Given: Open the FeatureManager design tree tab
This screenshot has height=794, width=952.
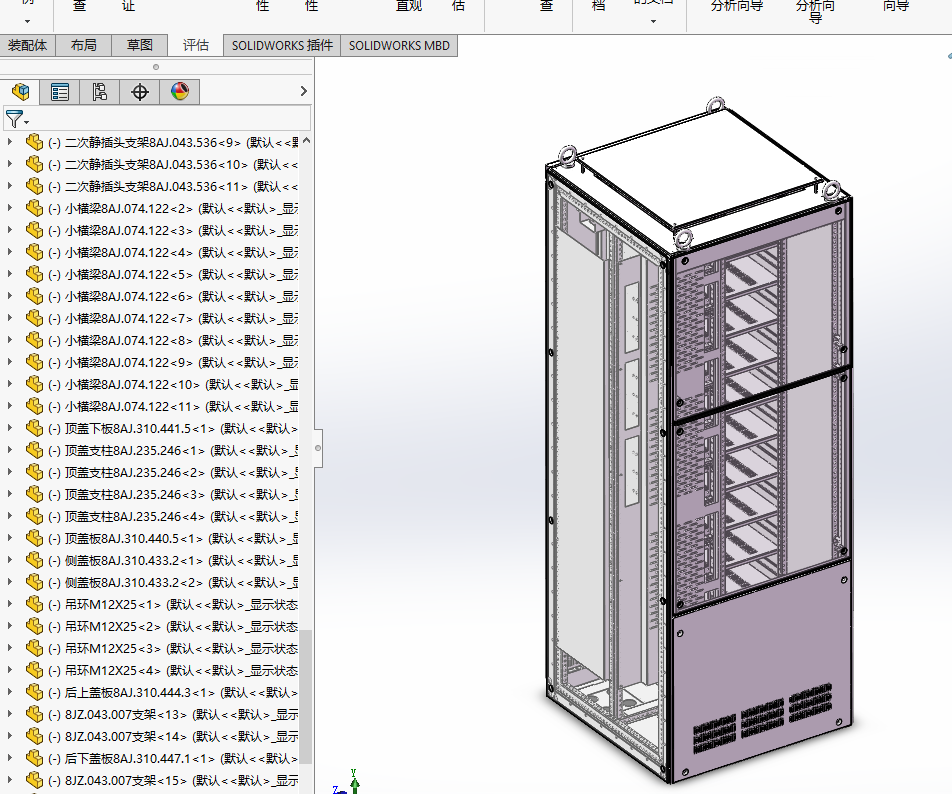Looking at the screenshot, I should [x=20, y=92].
